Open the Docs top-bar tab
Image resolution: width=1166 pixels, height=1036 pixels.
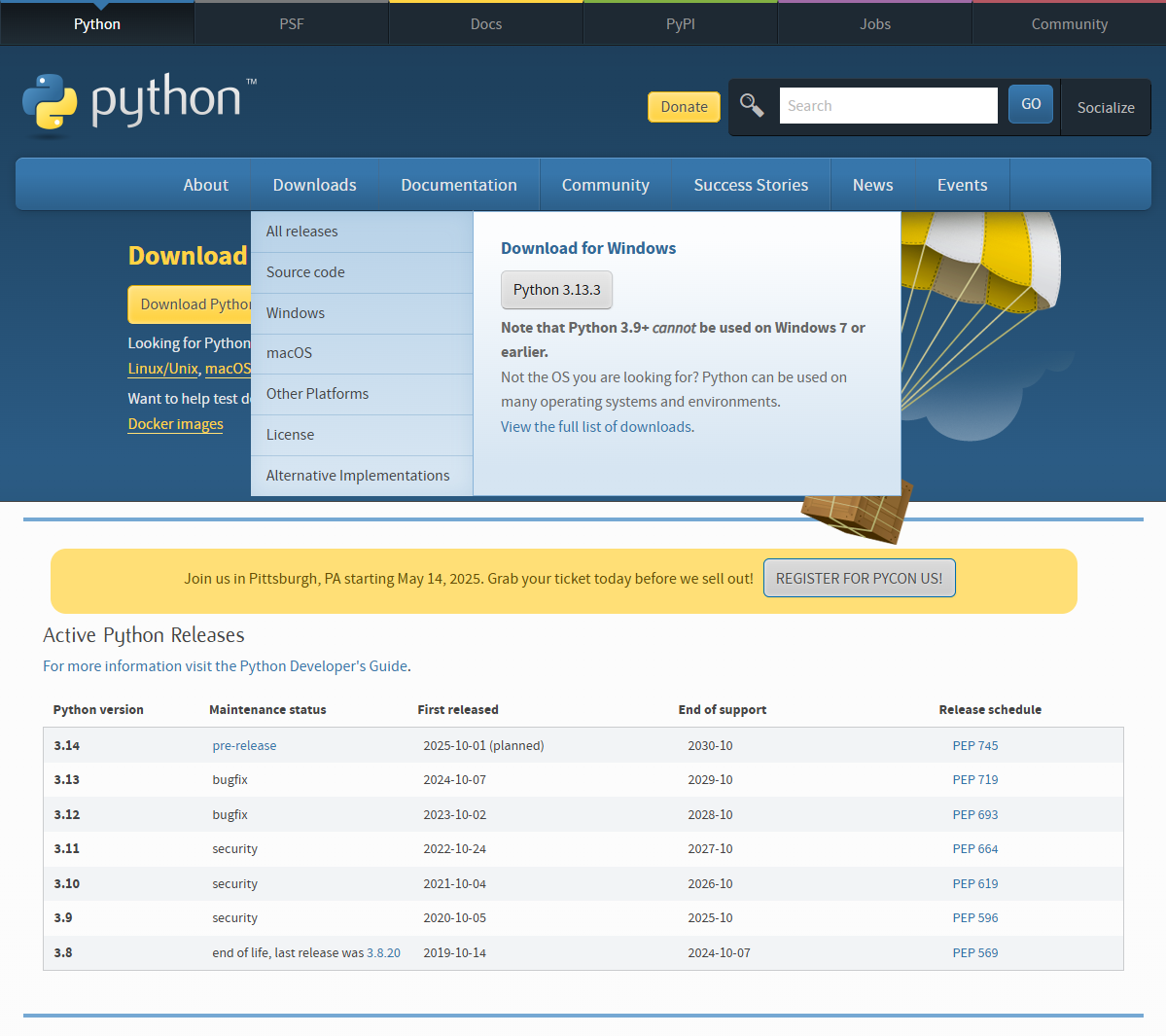point(486,23)
